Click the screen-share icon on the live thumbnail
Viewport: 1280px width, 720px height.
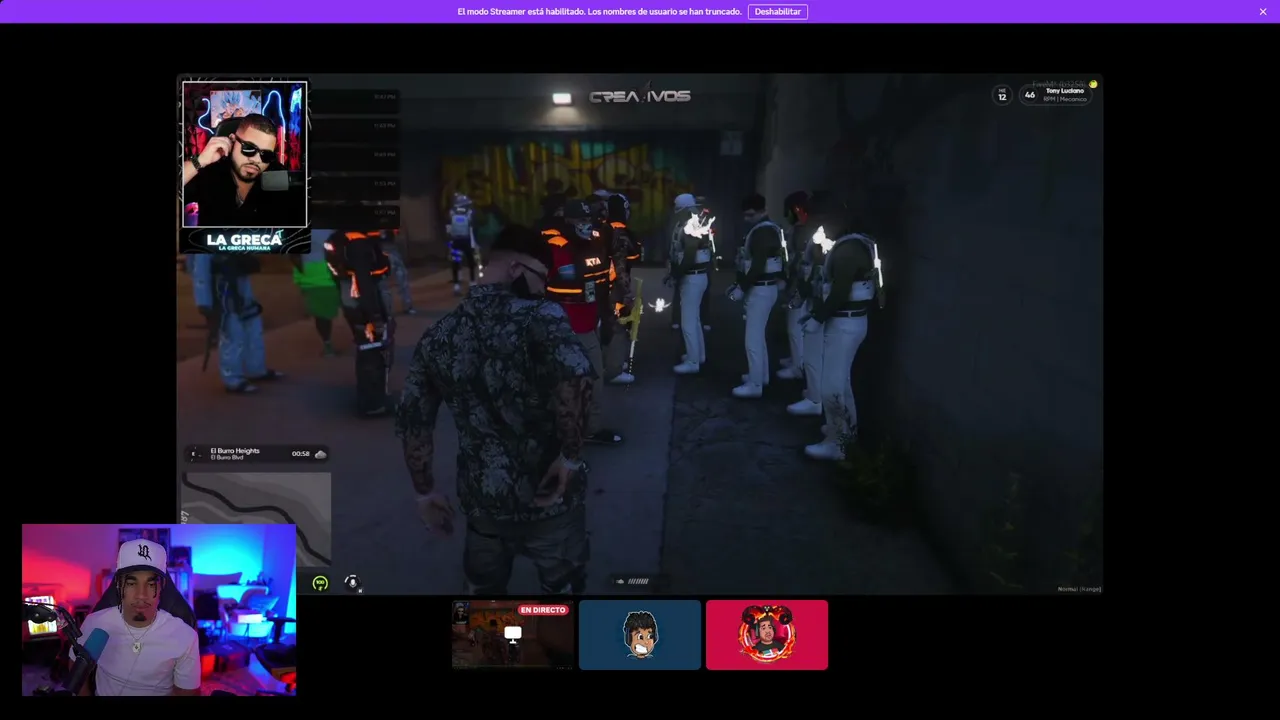click(513, 634)
